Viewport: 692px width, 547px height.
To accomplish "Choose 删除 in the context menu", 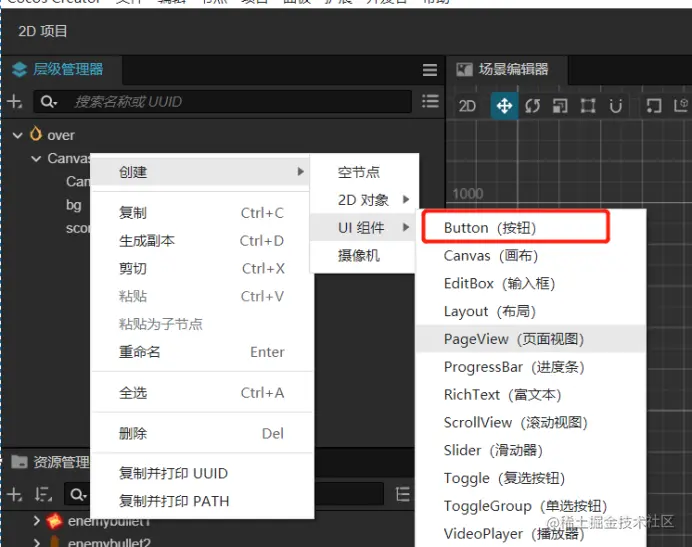I will tap(201, 433).
